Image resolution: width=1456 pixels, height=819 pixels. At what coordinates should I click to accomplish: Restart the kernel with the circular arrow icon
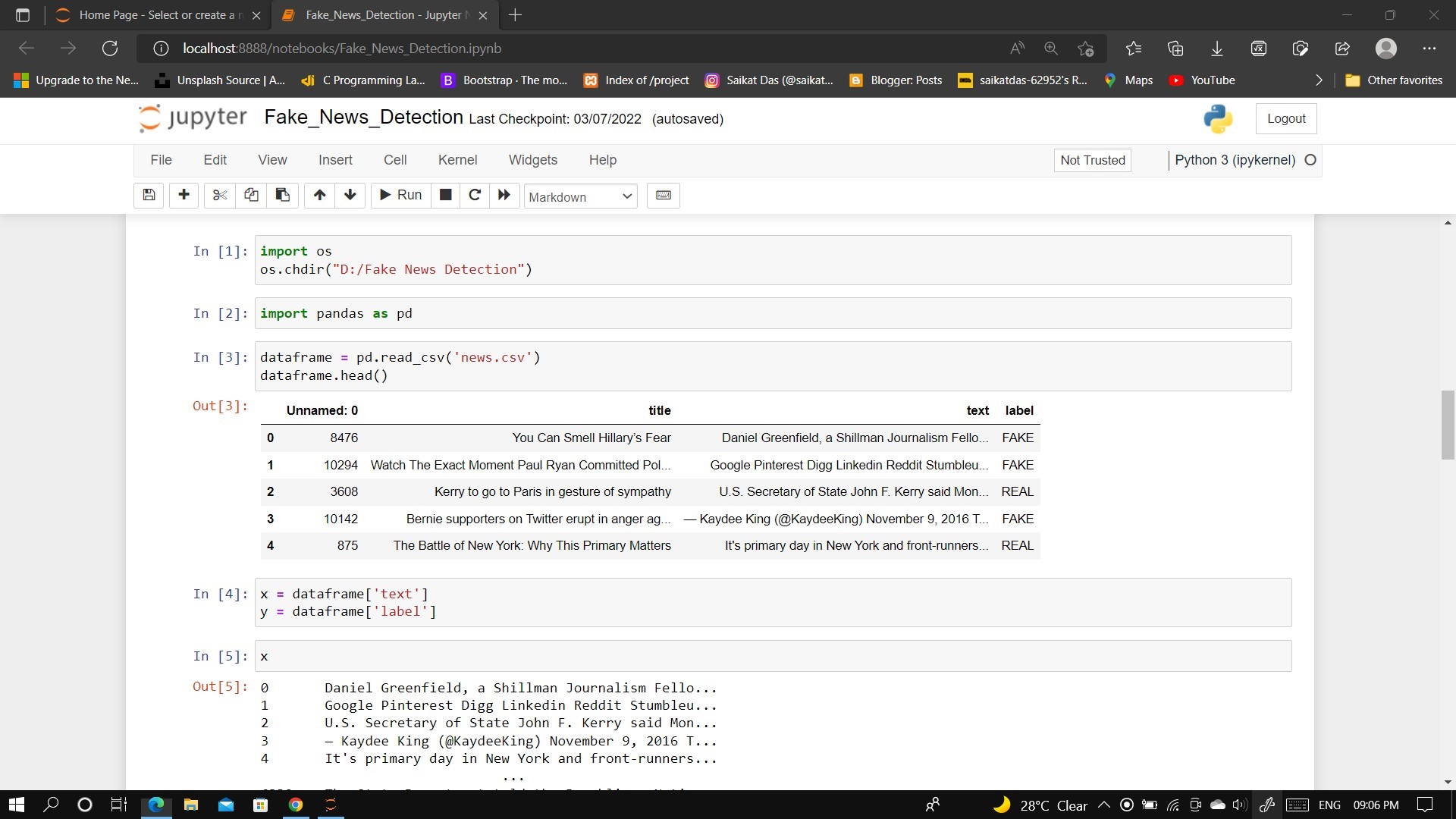pyautogui.click(x=475, y=196)
